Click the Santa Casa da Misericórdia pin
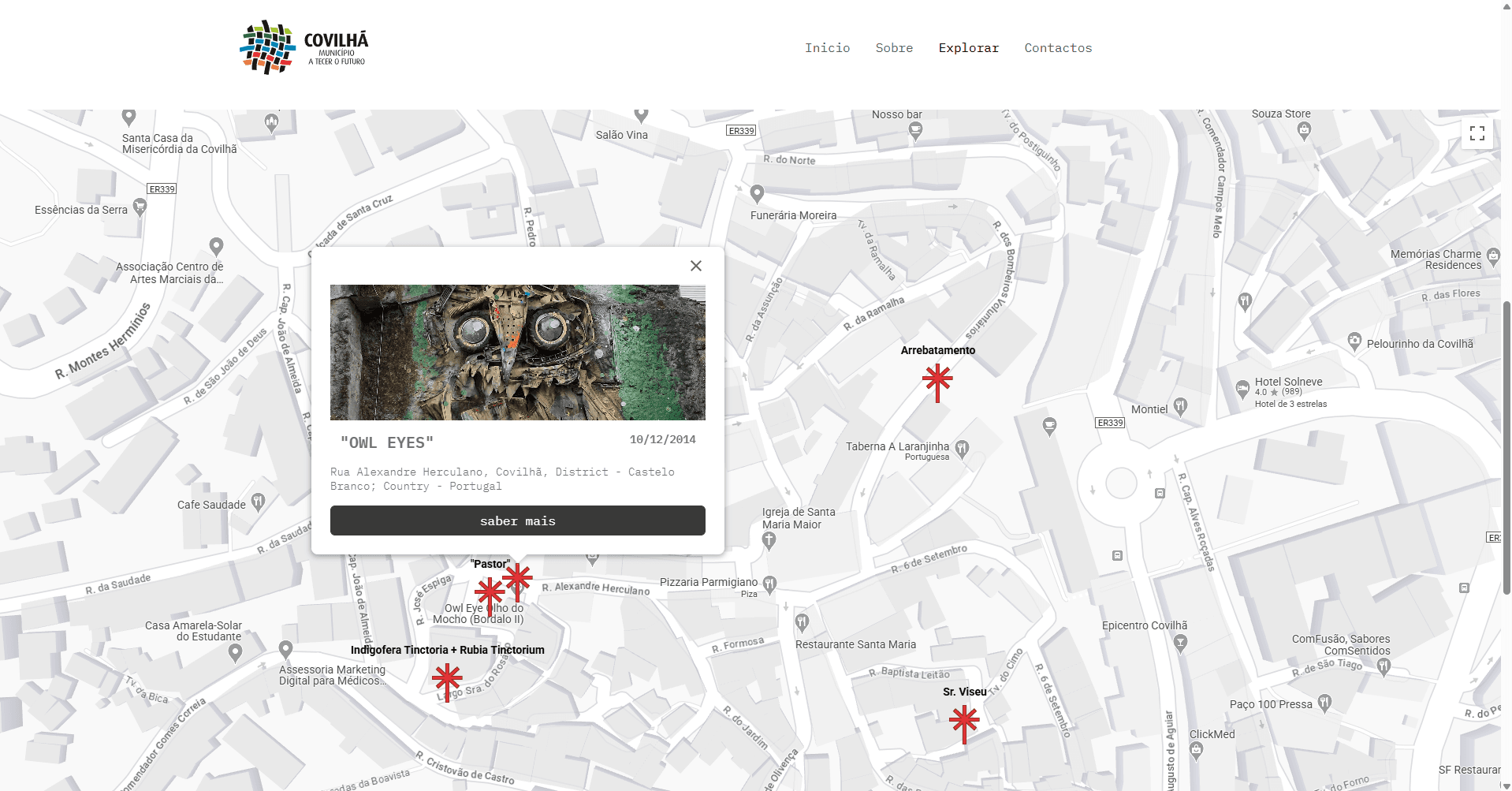Screen dimensions: 1512x791 128,118
